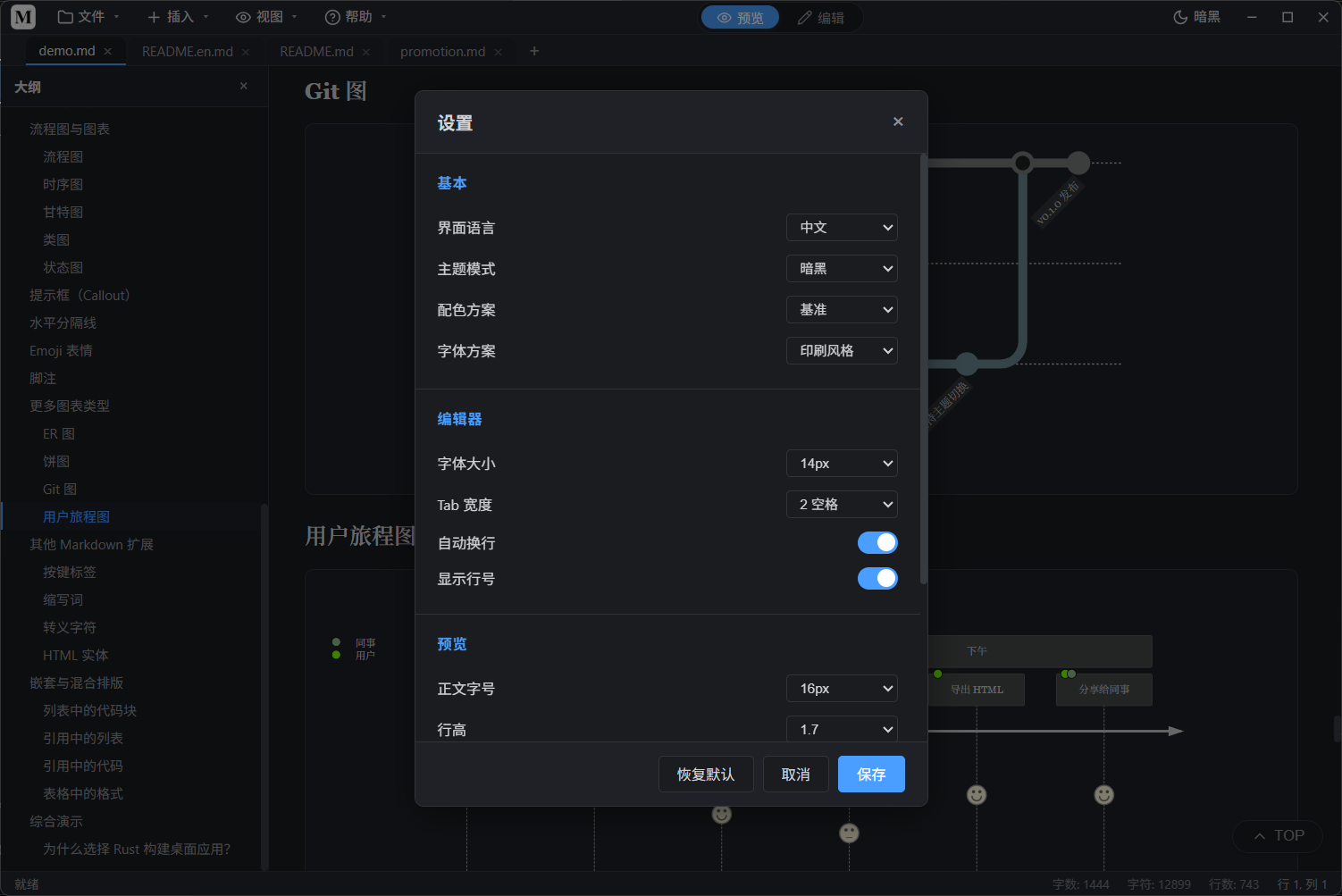
Task: Select HTML 实体 in outline
Action: (76, 655)
